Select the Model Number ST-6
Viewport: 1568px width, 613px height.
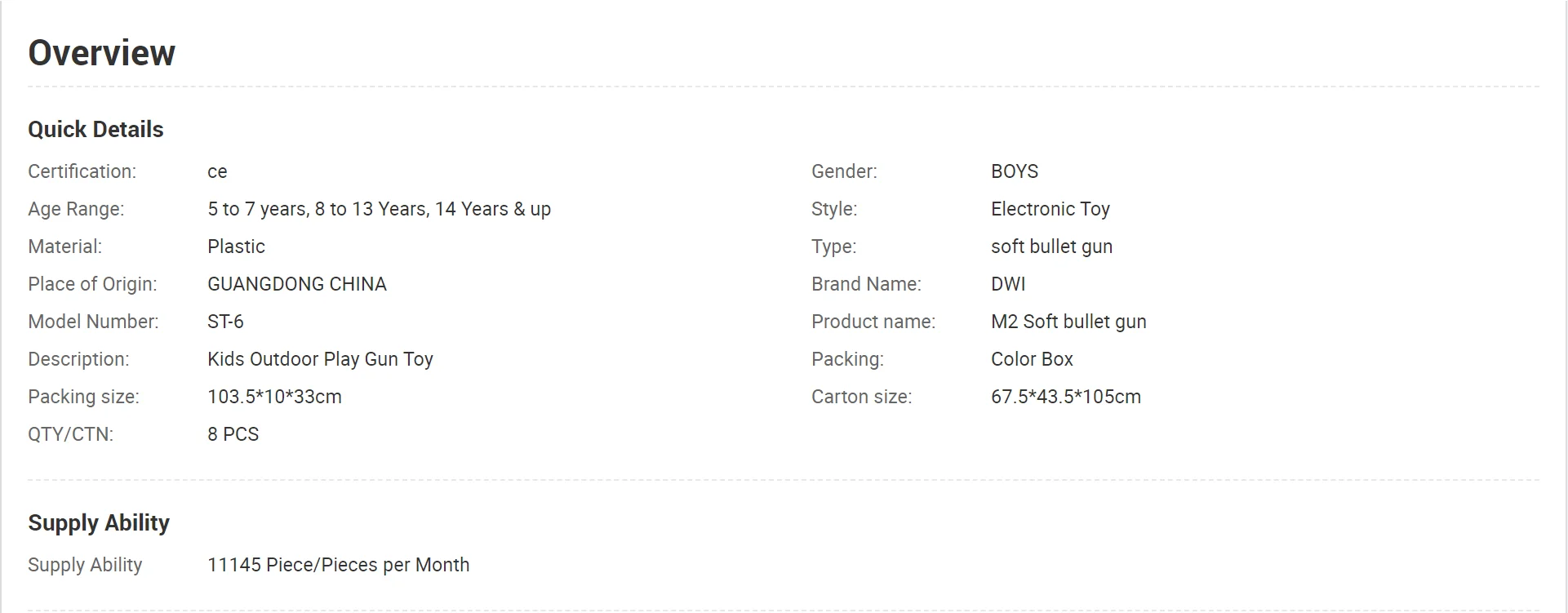[x=225, y=322]
